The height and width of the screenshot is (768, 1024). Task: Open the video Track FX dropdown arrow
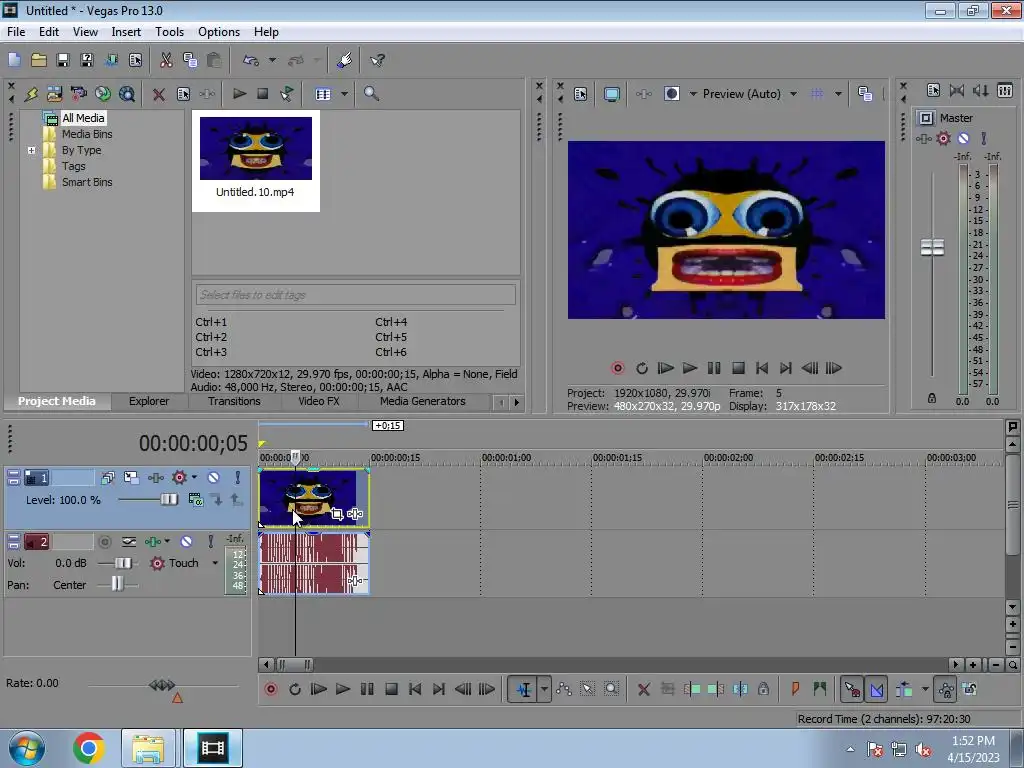(194, 477)
